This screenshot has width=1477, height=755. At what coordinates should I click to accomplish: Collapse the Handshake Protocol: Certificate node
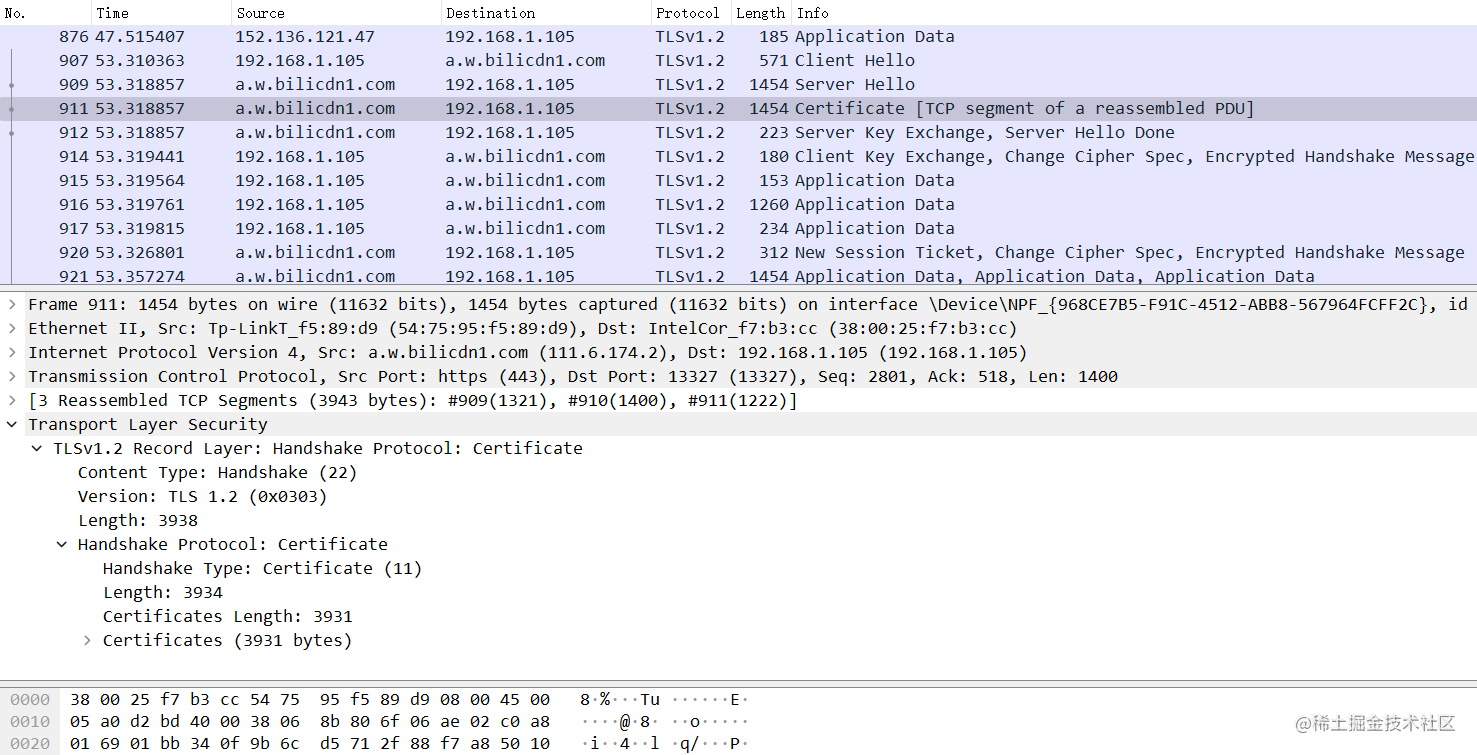click(x=62, y=544)
